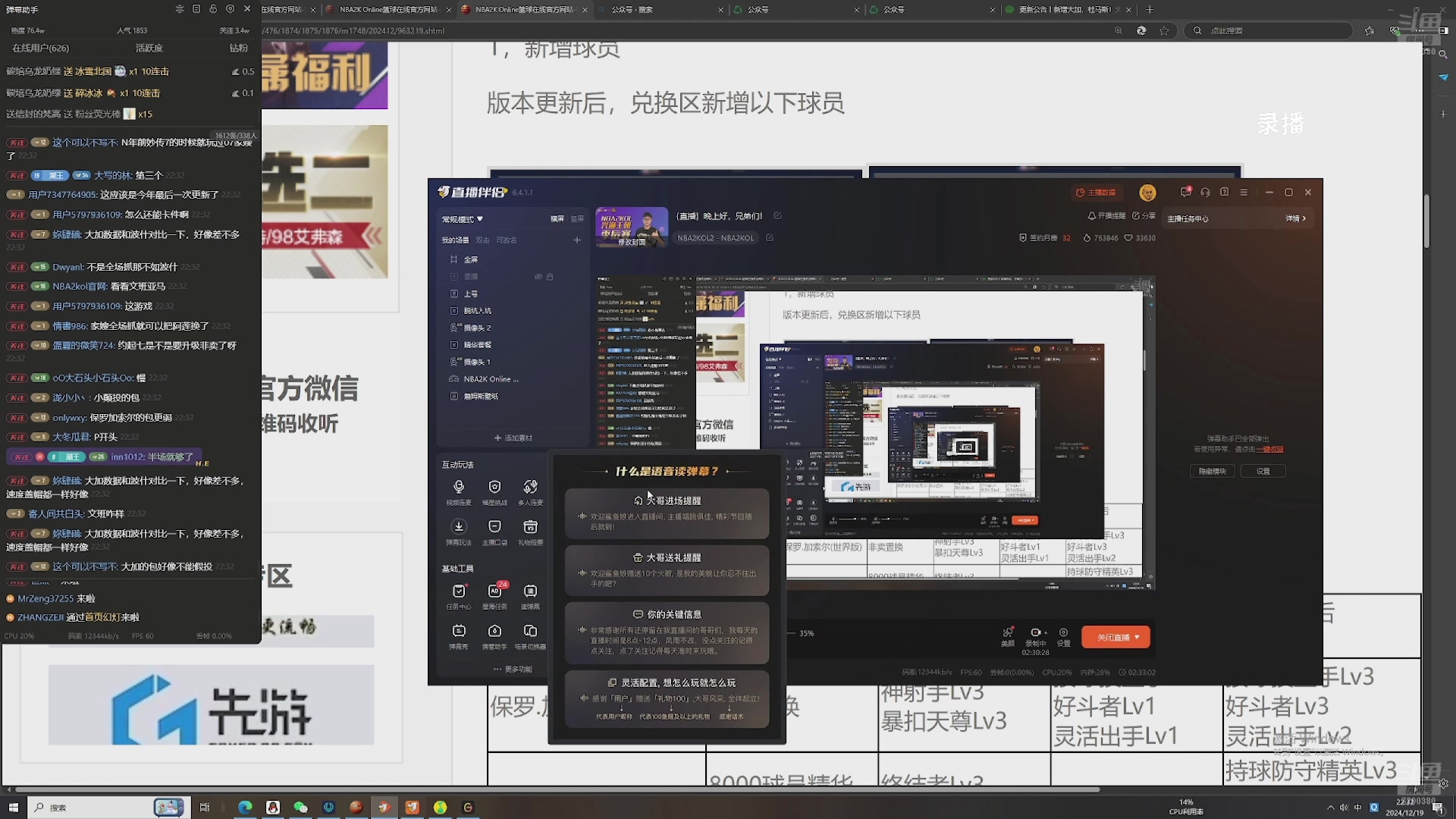Switch to 横屏 landscape orientation

(x=557, y=218)
